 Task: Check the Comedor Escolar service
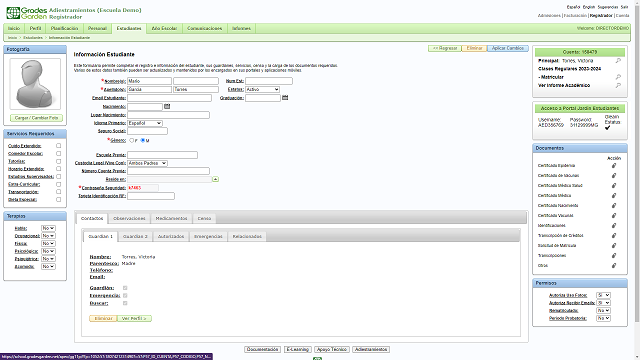58,153
